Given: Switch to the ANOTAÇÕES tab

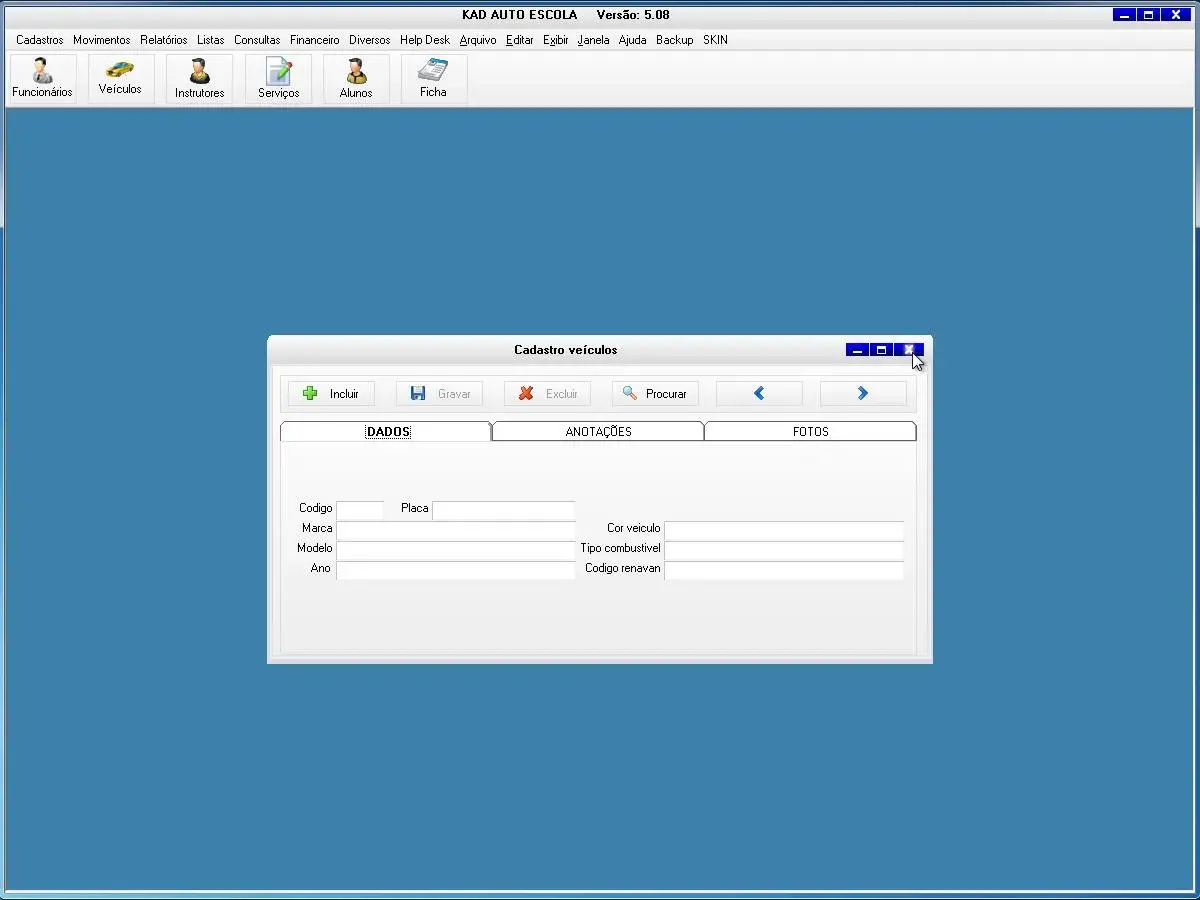Looking at the screenshot, I should click(598, 432).
